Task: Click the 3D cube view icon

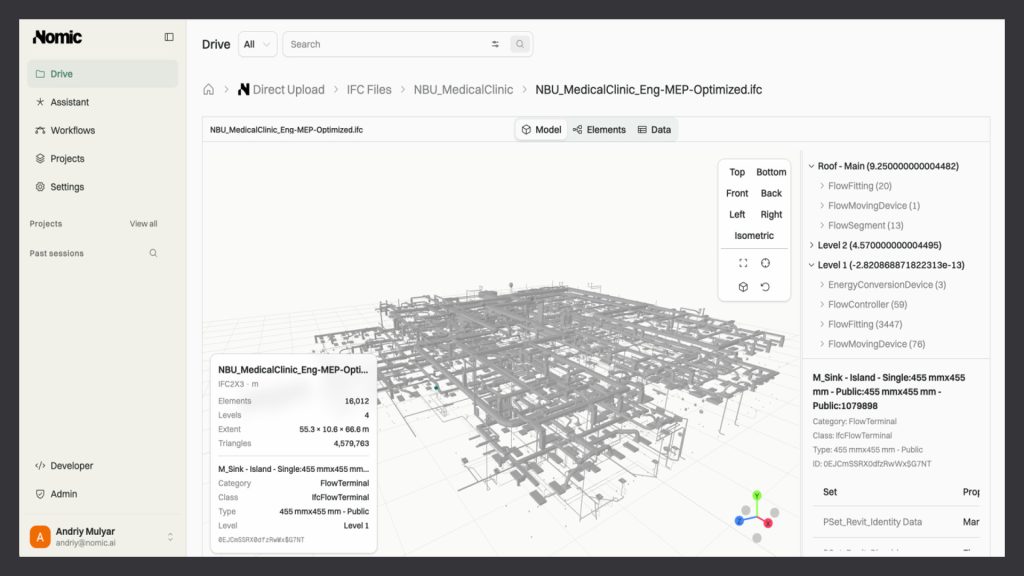Action: (x=743, y=287)
